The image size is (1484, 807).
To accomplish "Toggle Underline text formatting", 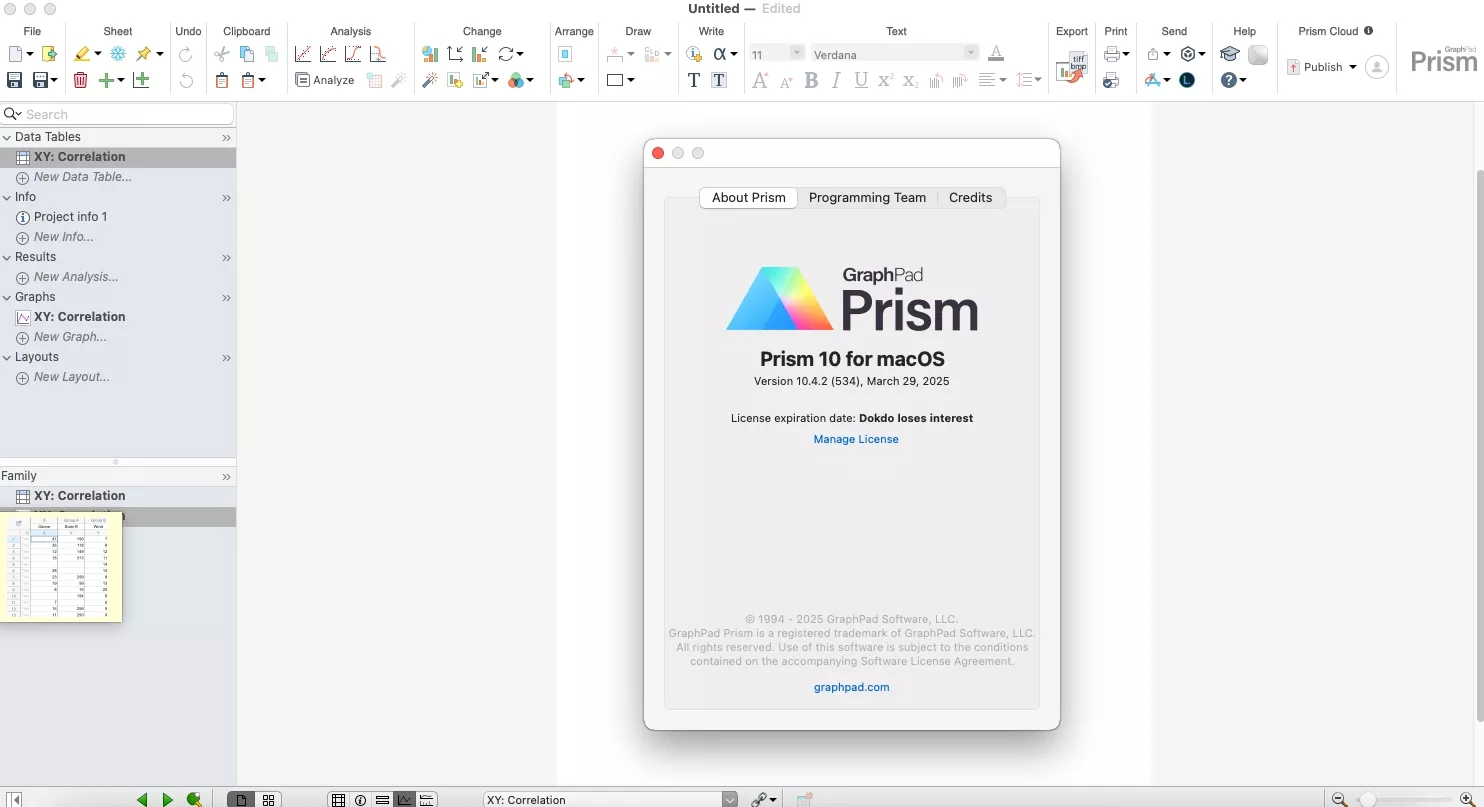I will (x=861, y=80).
